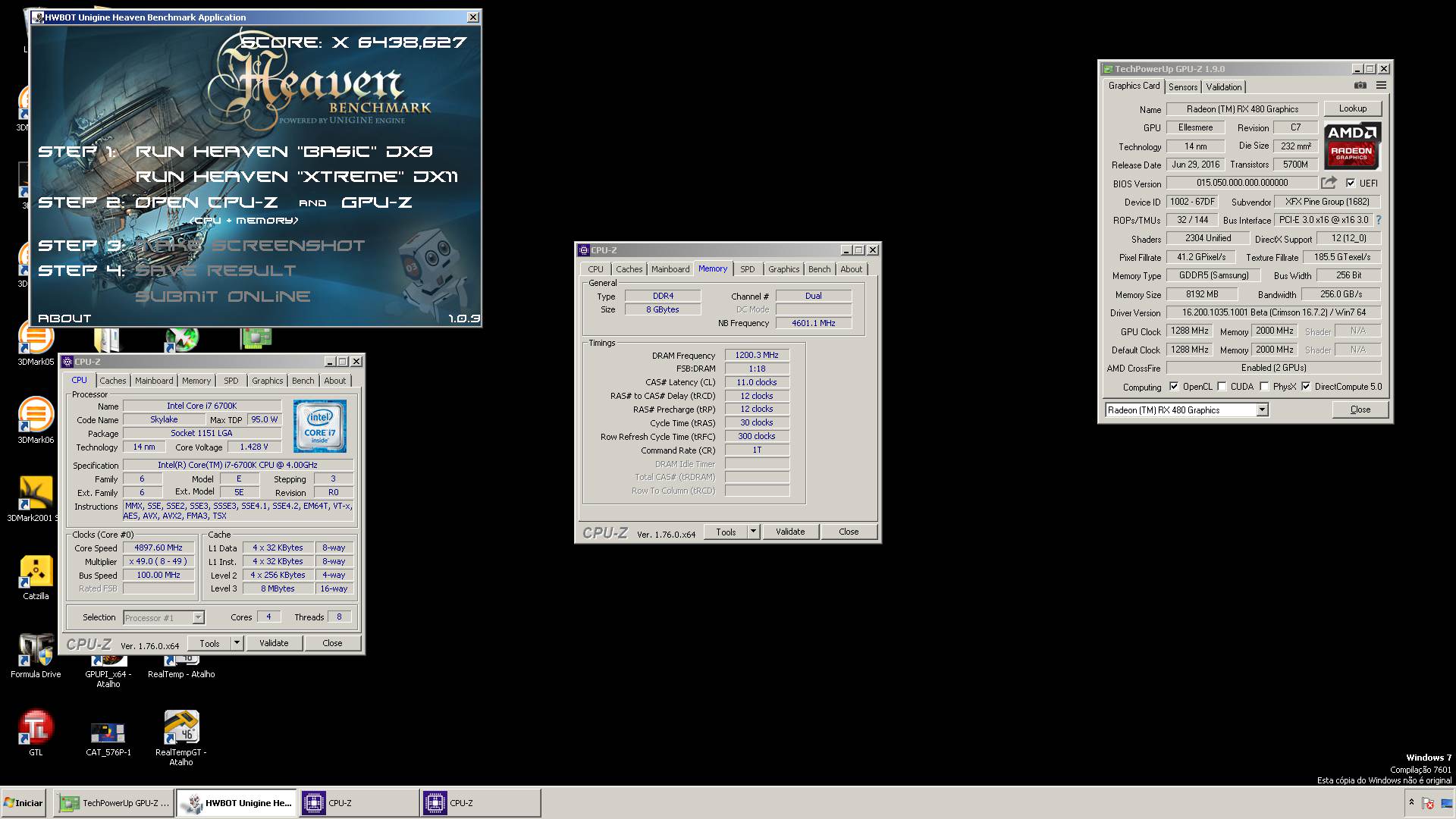Click Tools button in the memory CPU-Z window
Viewport: 1456px width, 819px height.
click(726, 532)
